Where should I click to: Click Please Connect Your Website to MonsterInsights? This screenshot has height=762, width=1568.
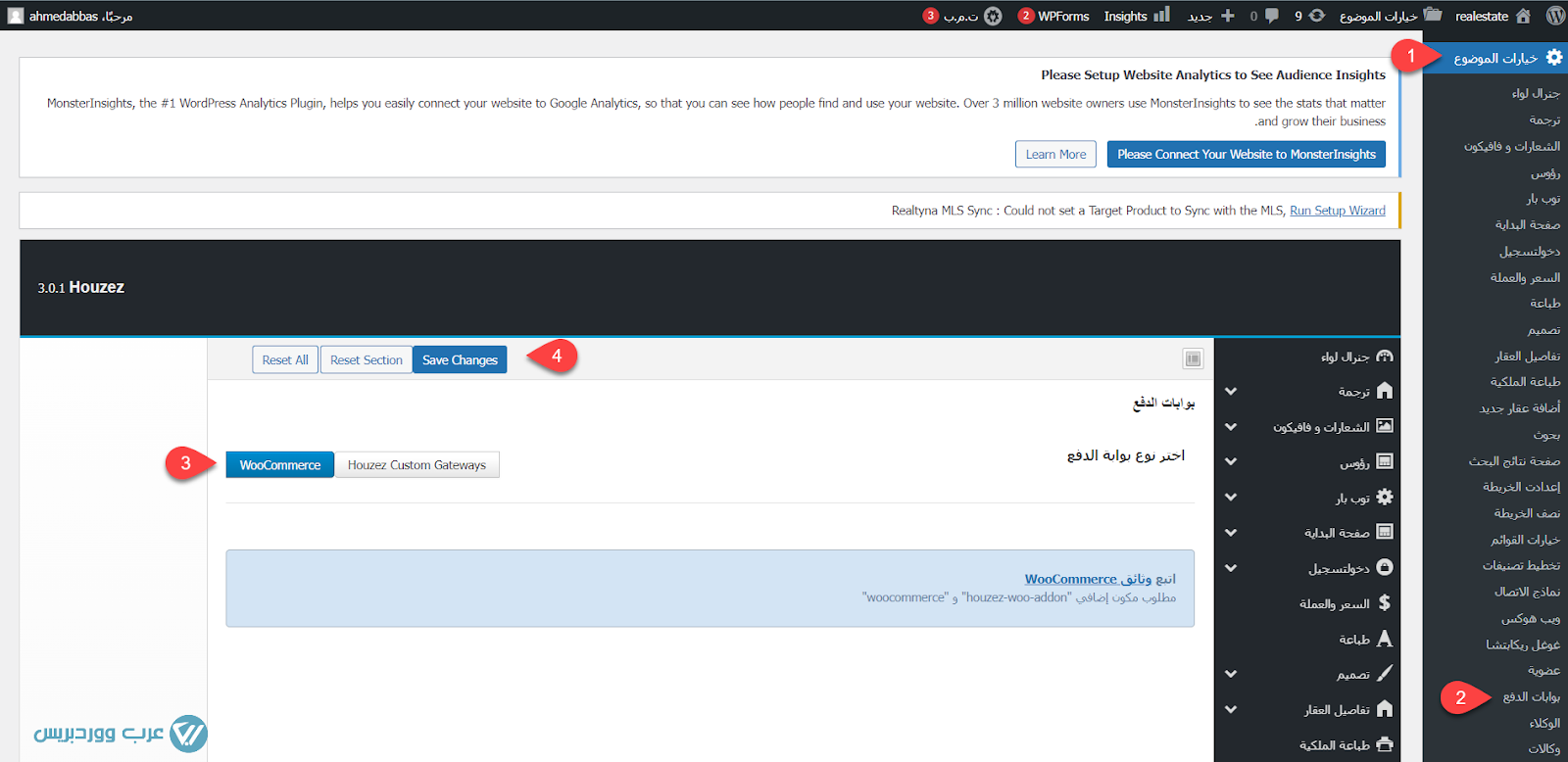tap(1247, 154)
